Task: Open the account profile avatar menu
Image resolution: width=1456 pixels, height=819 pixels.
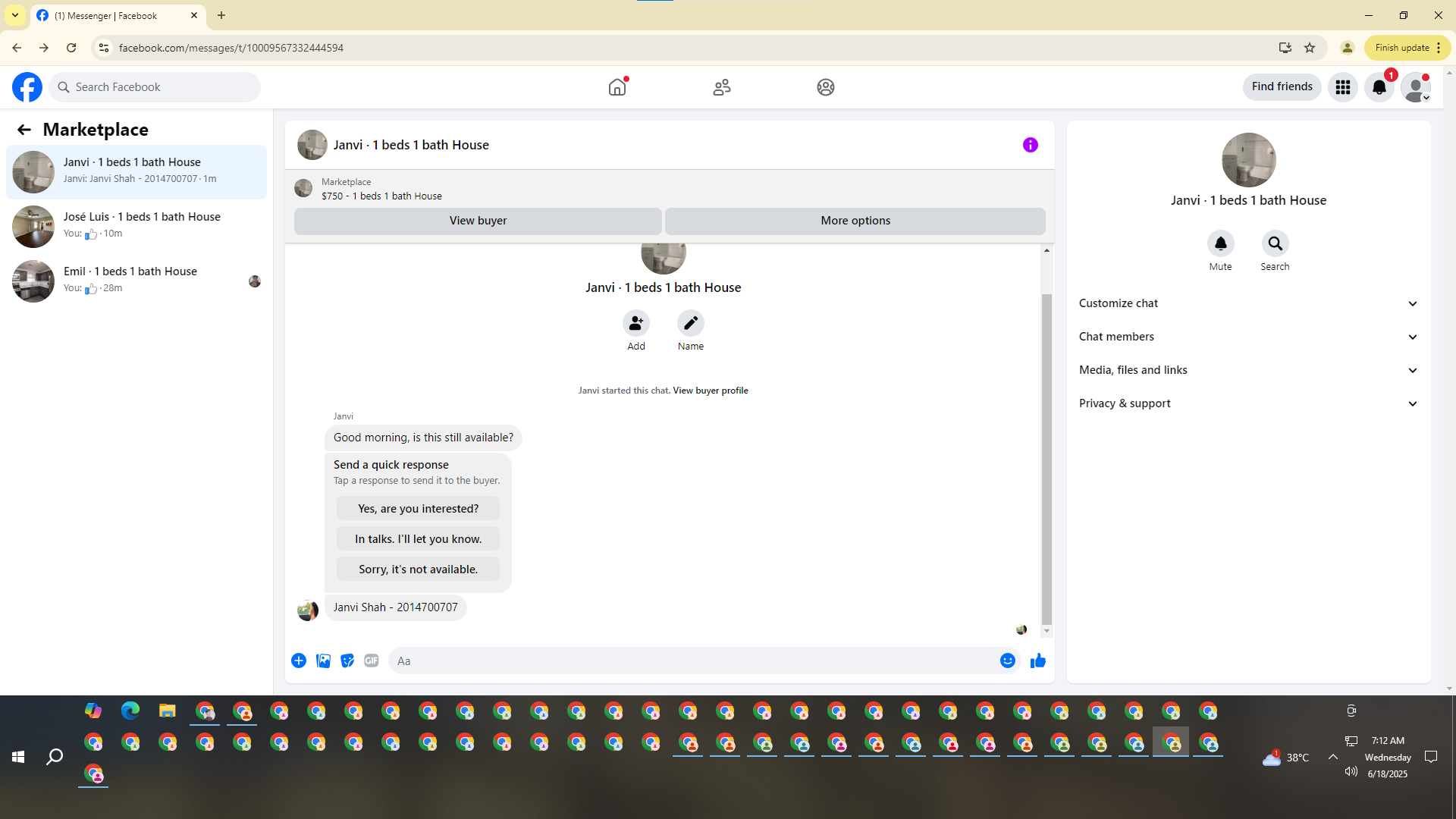Action: click(x=1416, y=87)
